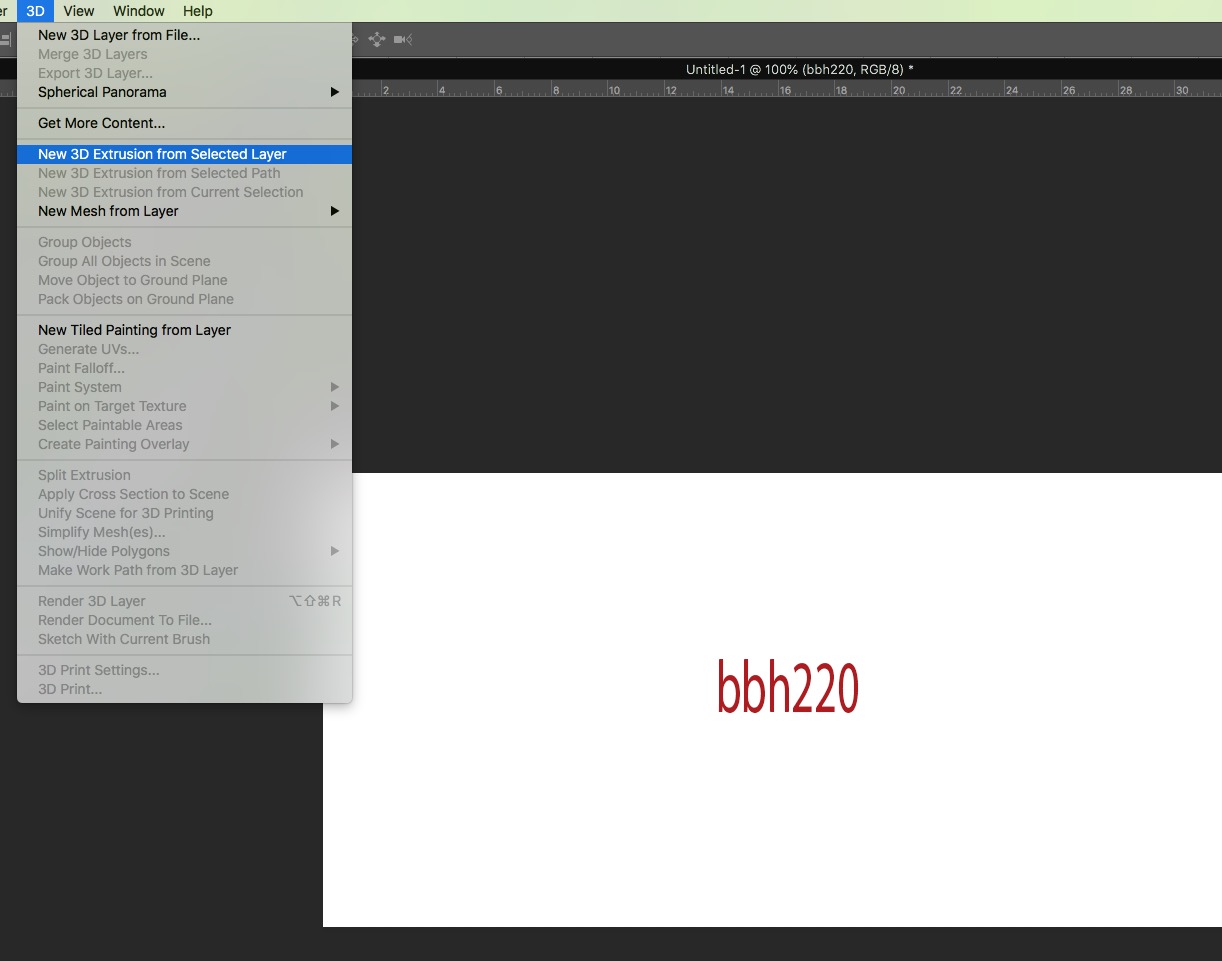Image resolution: width=1222 pixels, height=961 pixels.
Task: Expand arrow beside Show/Hide Polygons
Action: tap(335, 551)
